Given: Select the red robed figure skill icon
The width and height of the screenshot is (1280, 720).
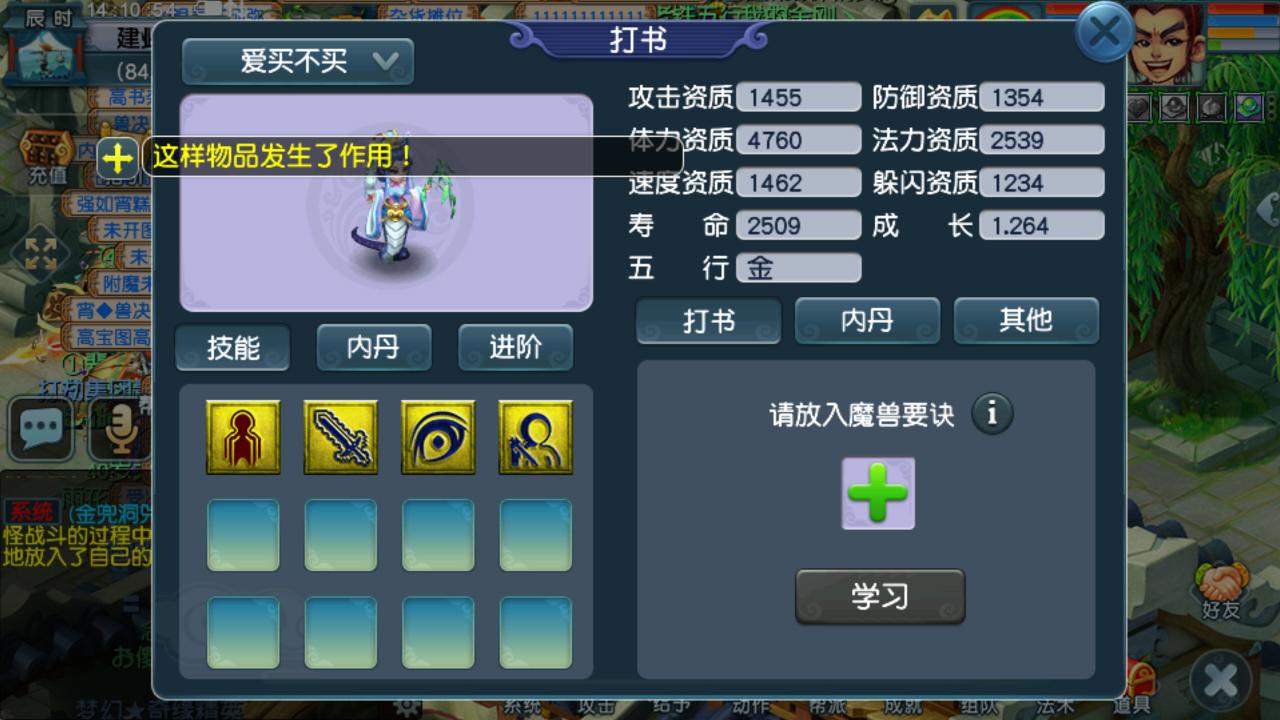Looking at the screenshot, I should 243,437.
